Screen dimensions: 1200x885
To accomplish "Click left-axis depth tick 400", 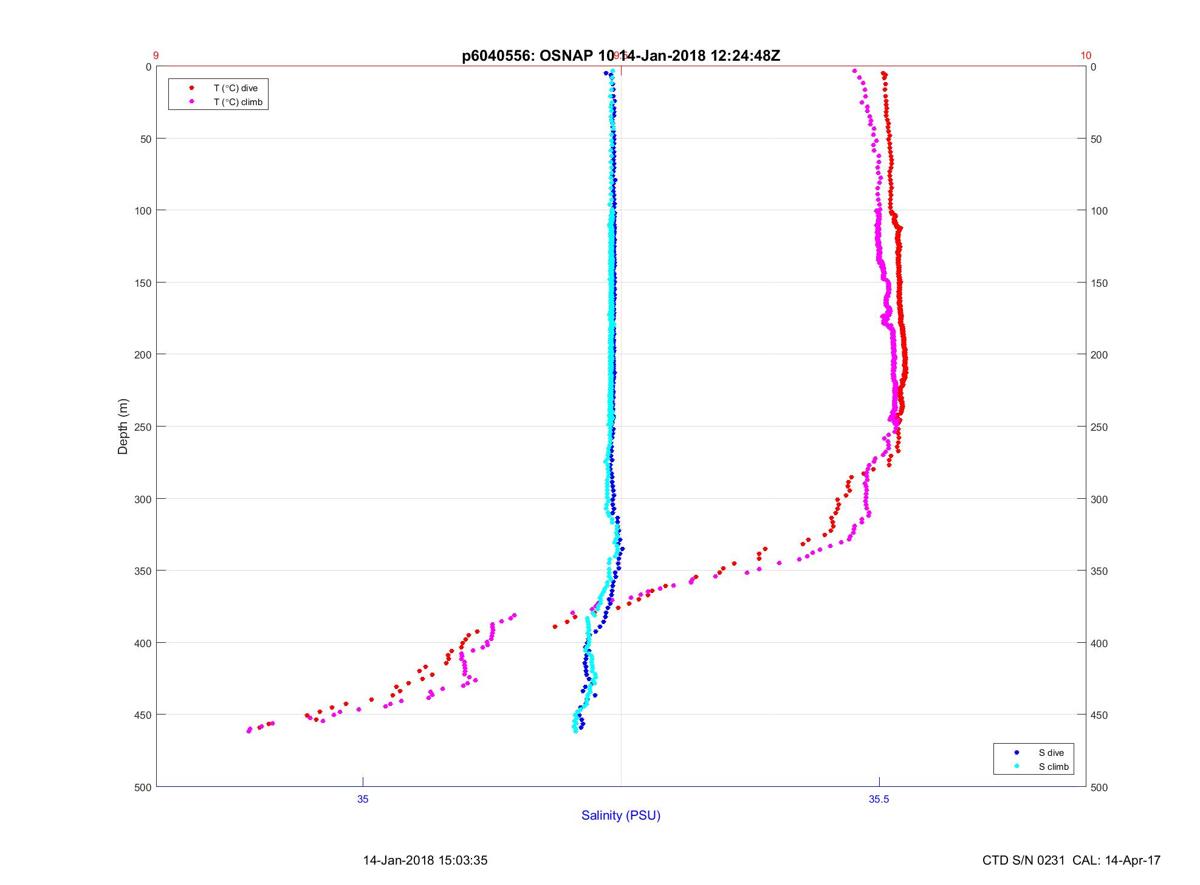I will [141, 643].
